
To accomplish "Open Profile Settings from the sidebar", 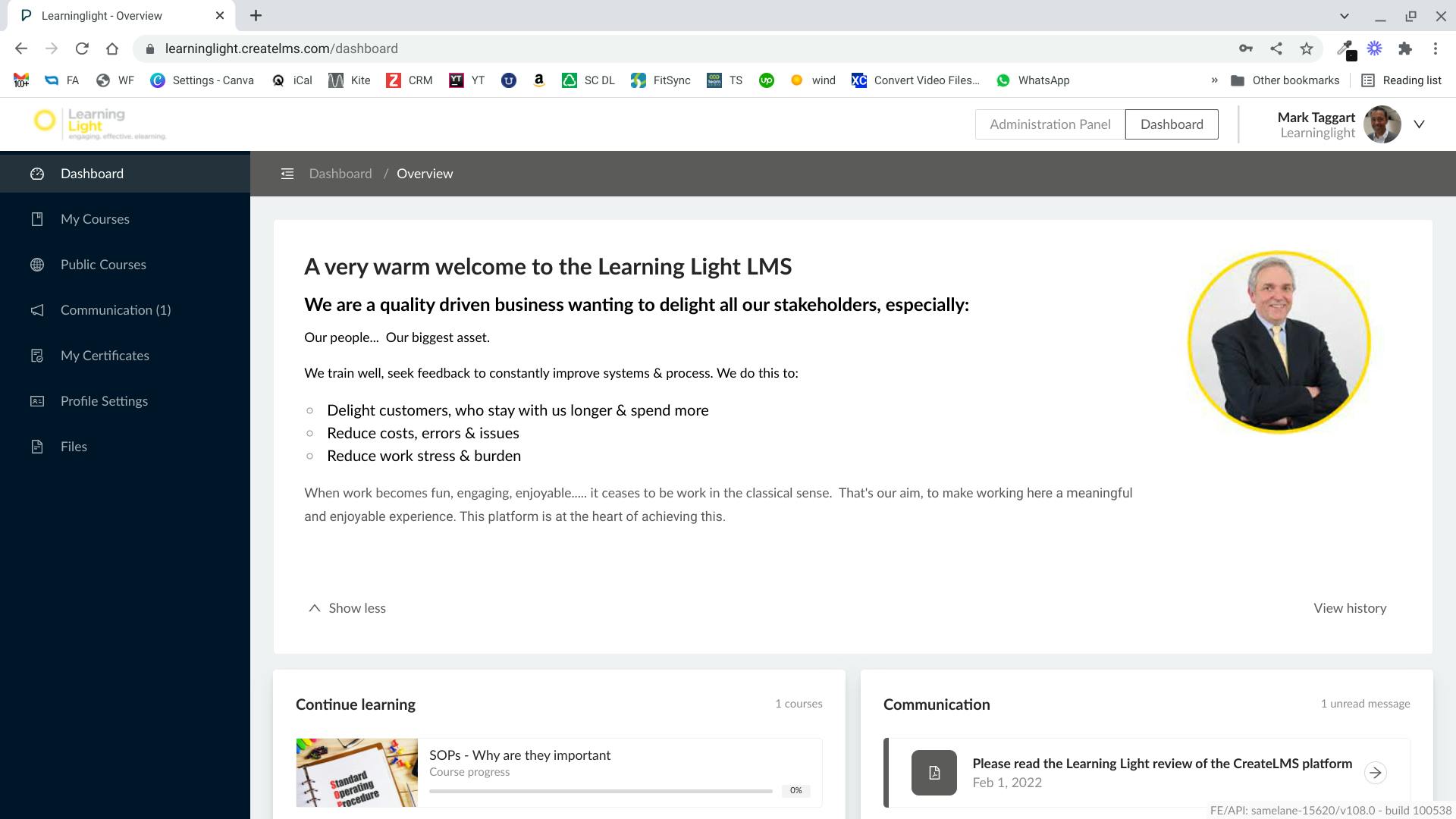I will [x=104, y=400].
